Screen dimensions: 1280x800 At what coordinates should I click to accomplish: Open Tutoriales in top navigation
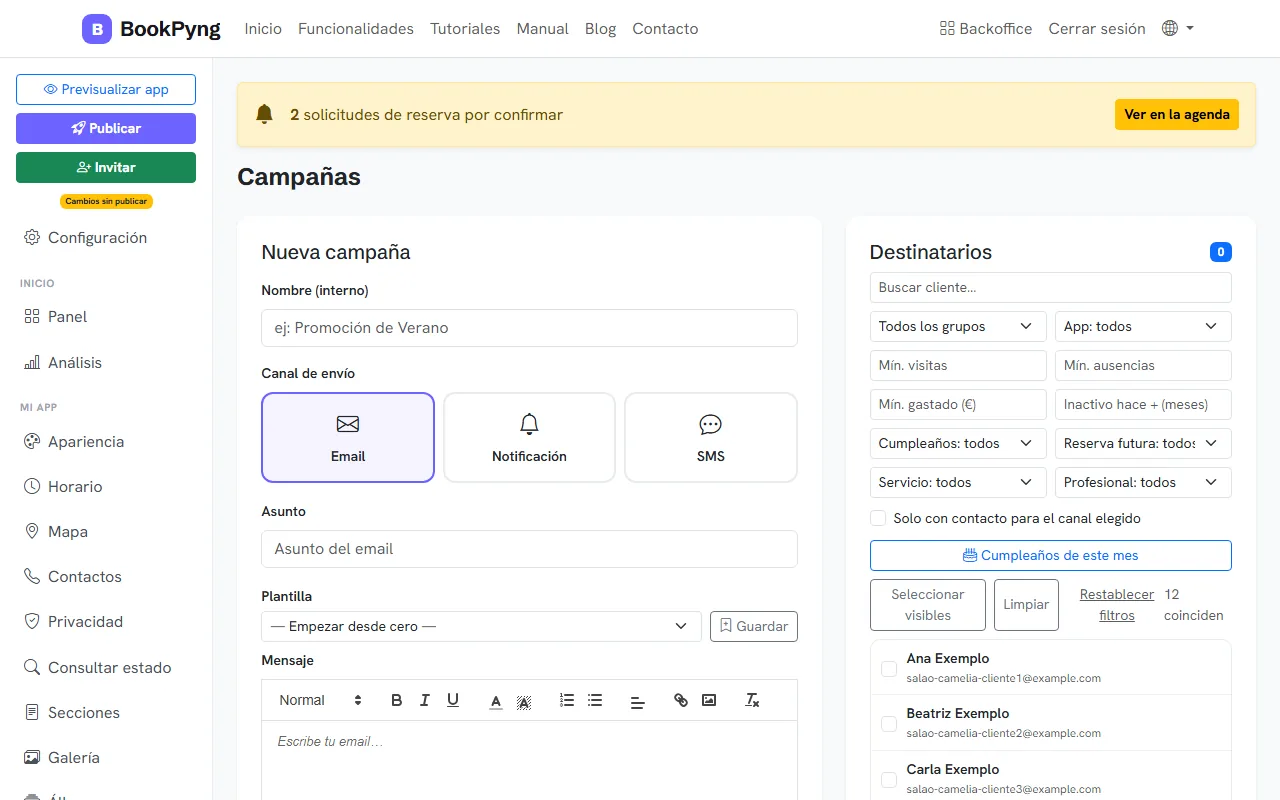(x=465, y=29)
